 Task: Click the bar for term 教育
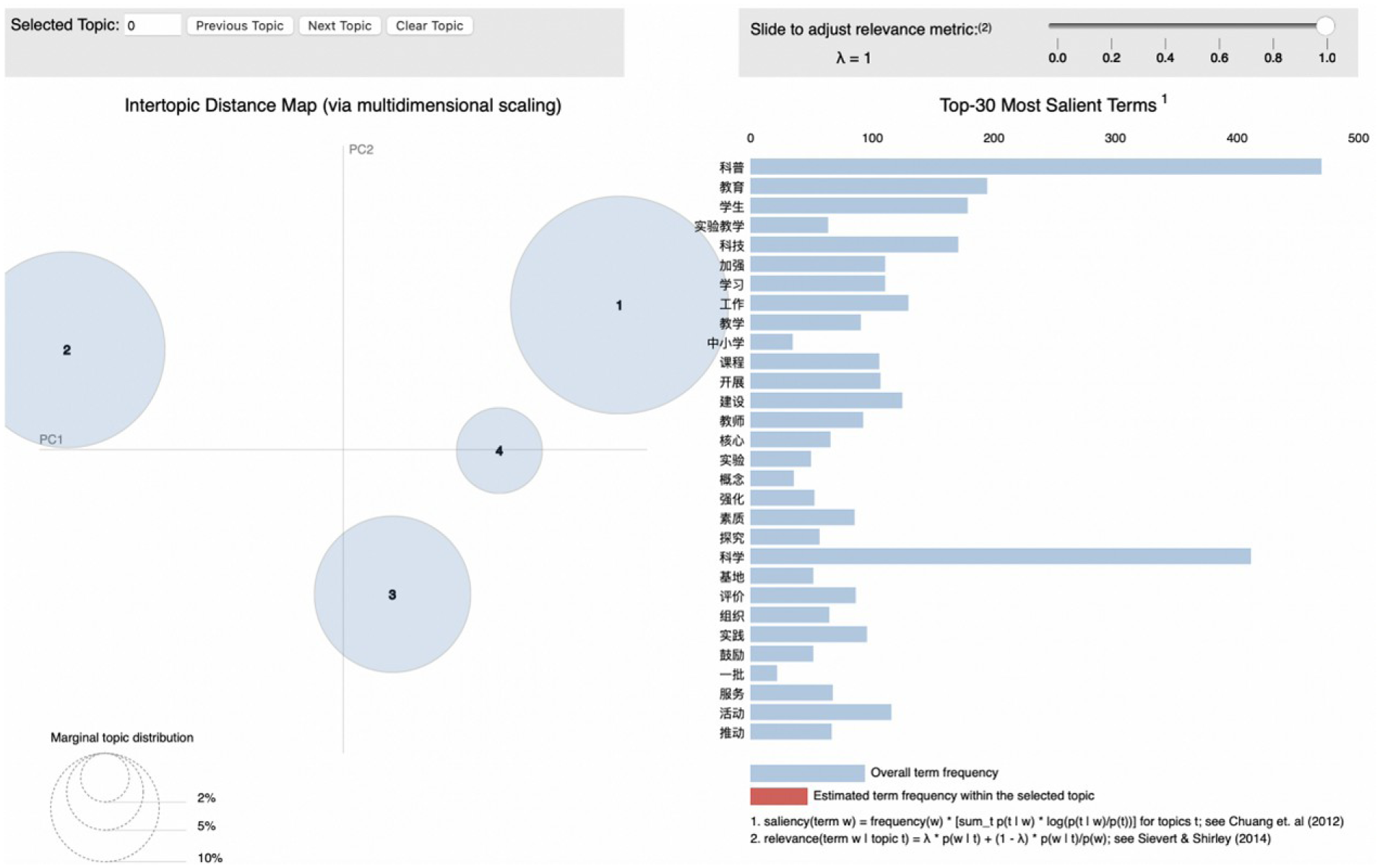point(868,186)
